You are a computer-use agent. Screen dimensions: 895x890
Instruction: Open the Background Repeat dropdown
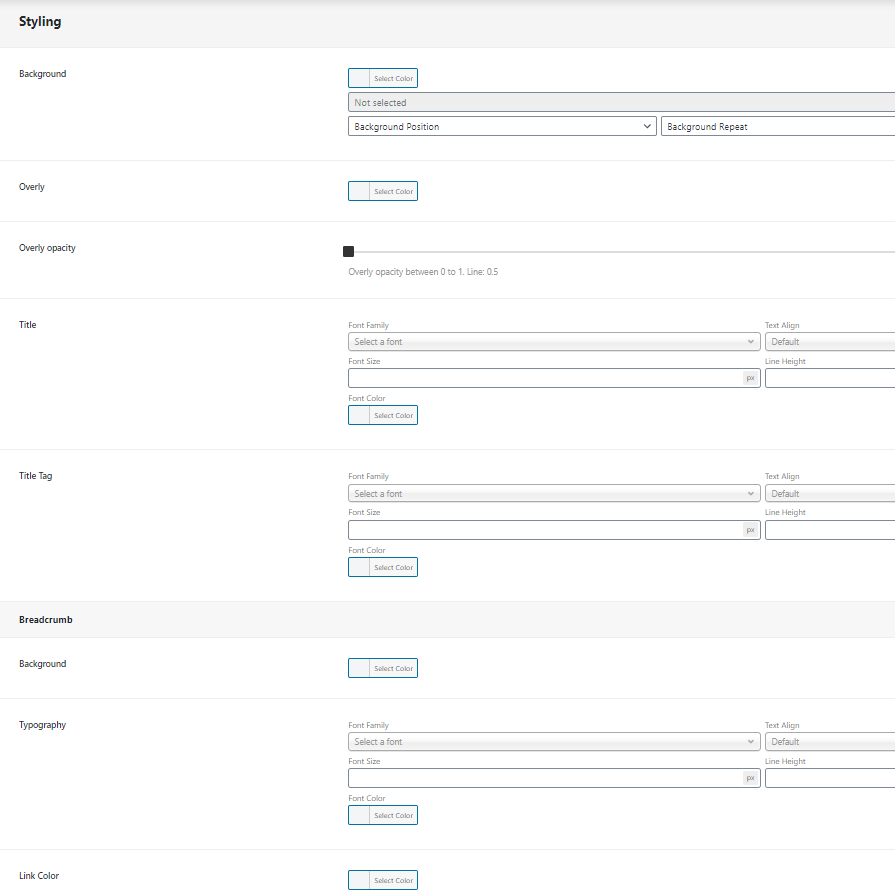click(776, 127)
